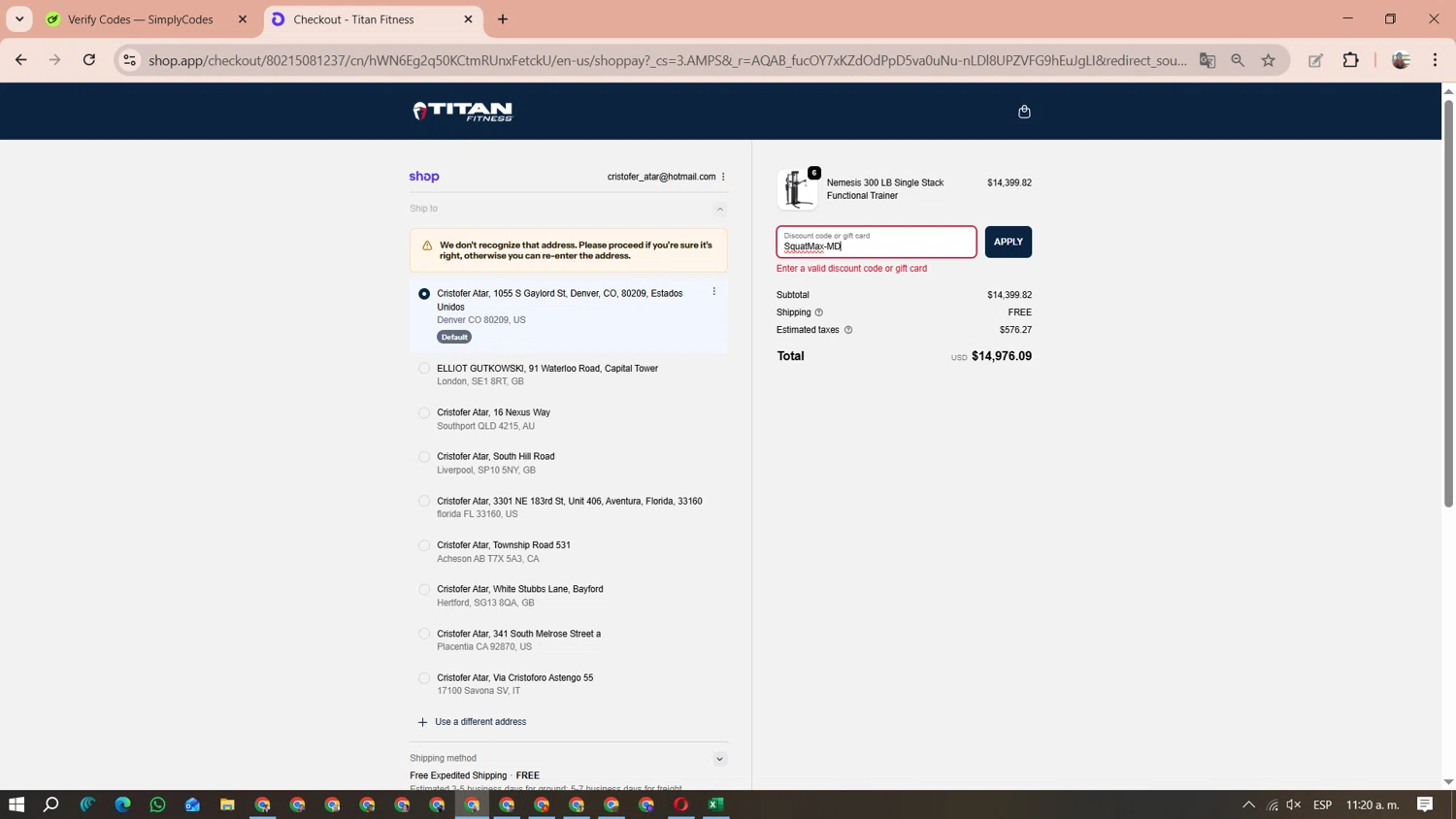Image resolution: width=1456 pixels, height=819 pixels.
Task: Click the muted volume icon in tray
Action: tap(1293, 804)
